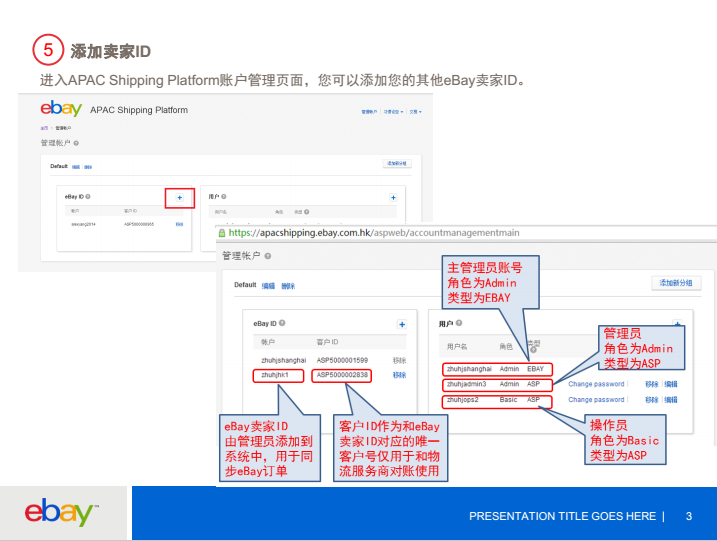Image resolution: width=717 pixels, height=541 pixels.
Task: Click the eBay logo in the slide footer
Action: point(61,513)
